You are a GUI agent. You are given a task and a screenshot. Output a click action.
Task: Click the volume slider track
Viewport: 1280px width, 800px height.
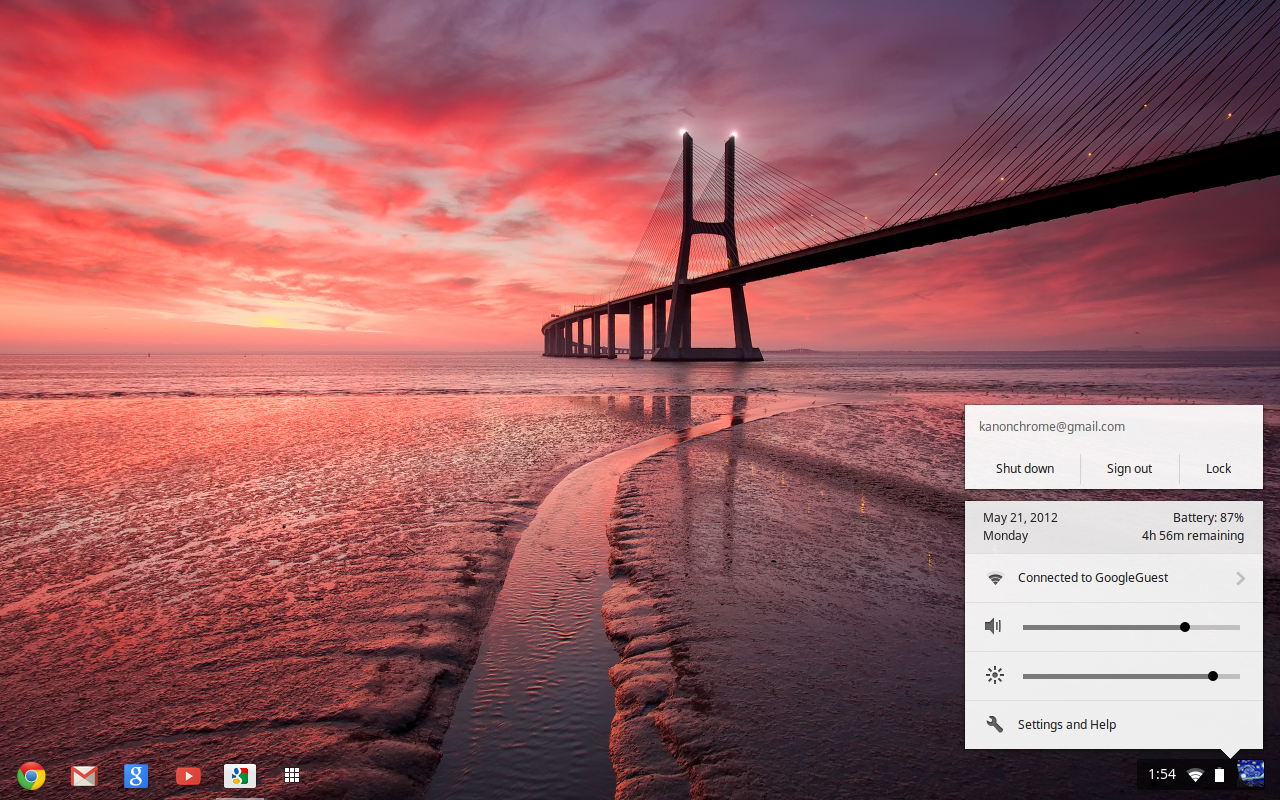1100,628
